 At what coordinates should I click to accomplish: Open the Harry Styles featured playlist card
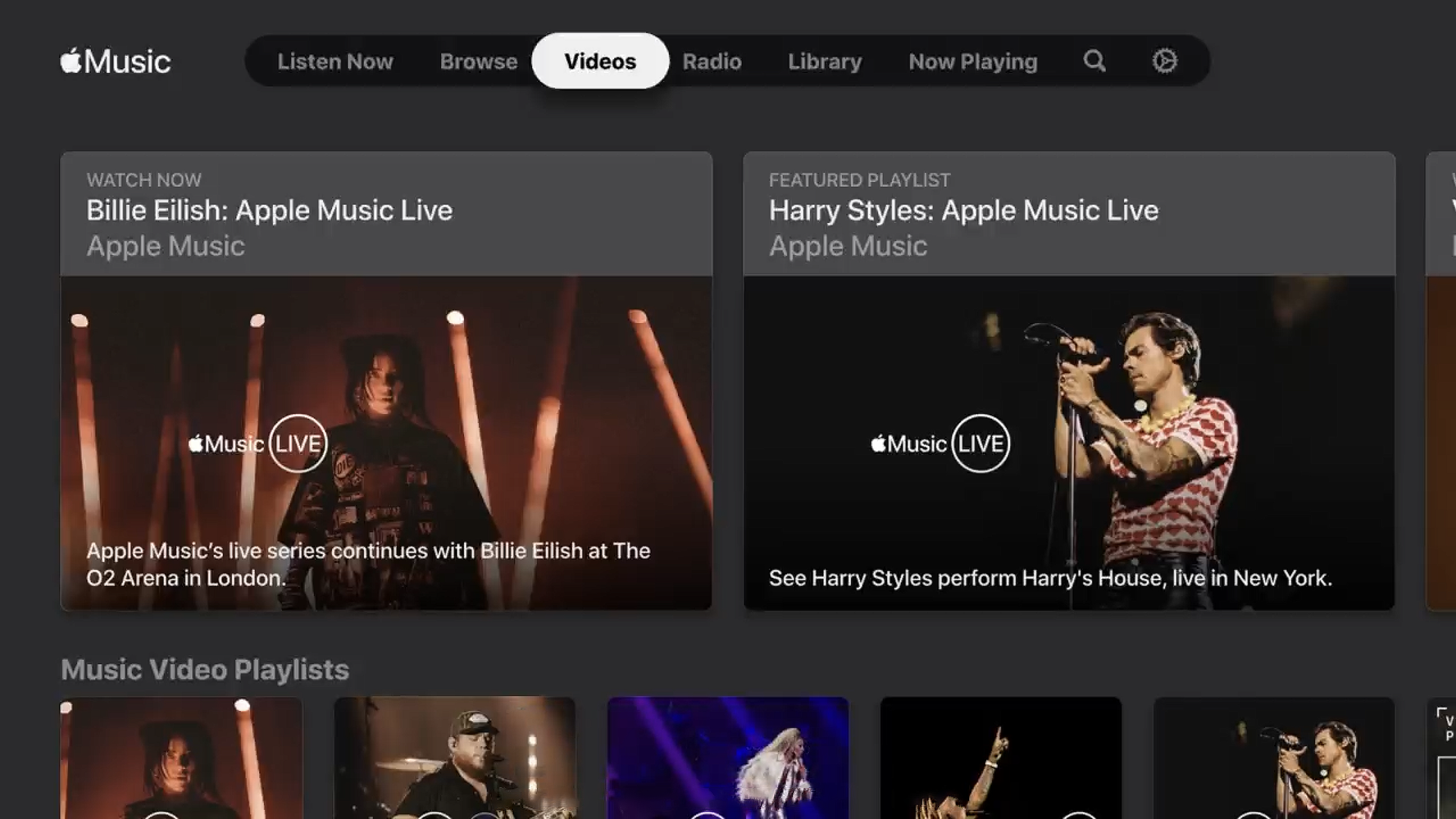click(1069, 381)
